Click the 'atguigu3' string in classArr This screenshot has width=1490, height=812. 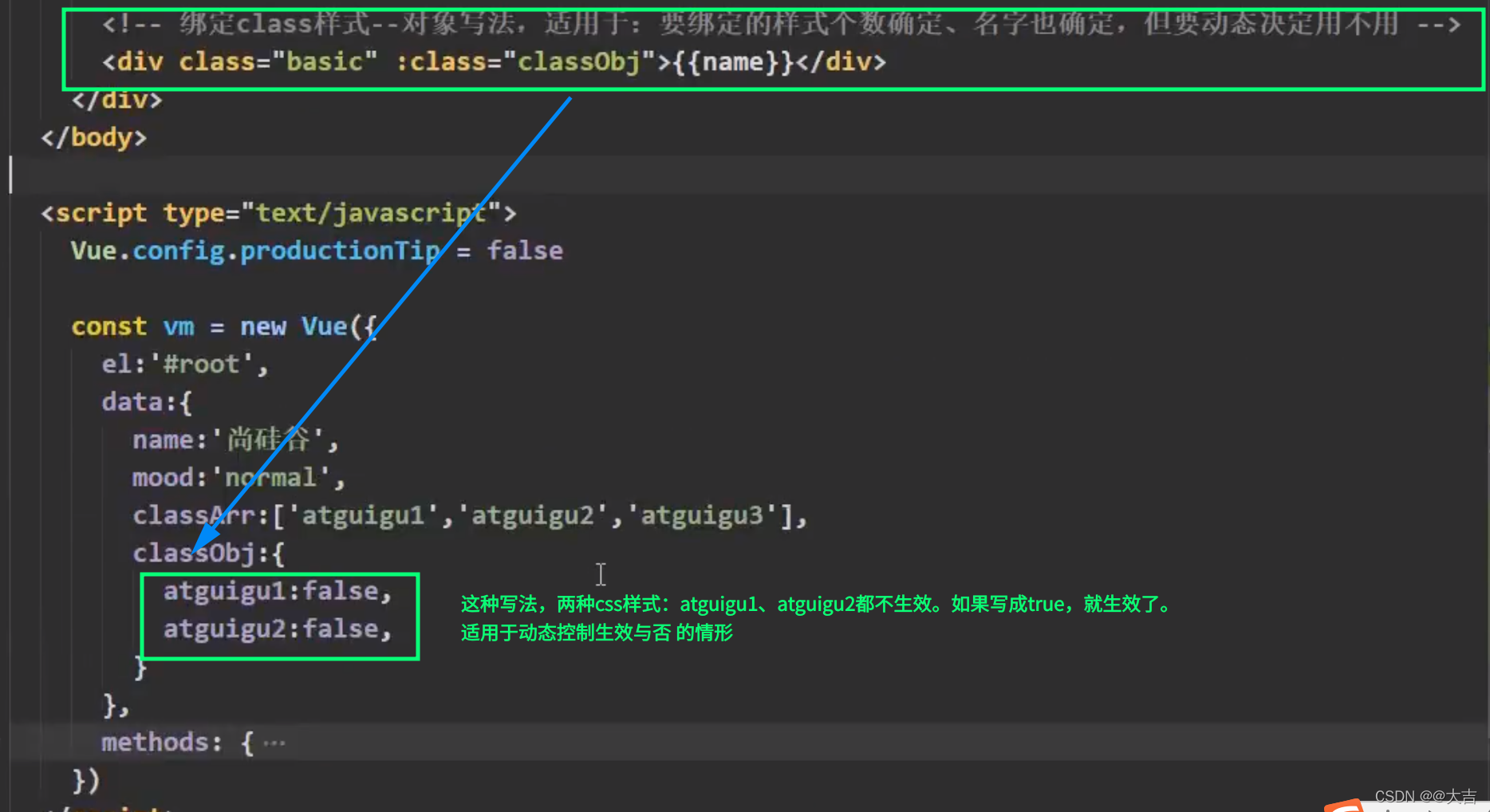(702, 515)
